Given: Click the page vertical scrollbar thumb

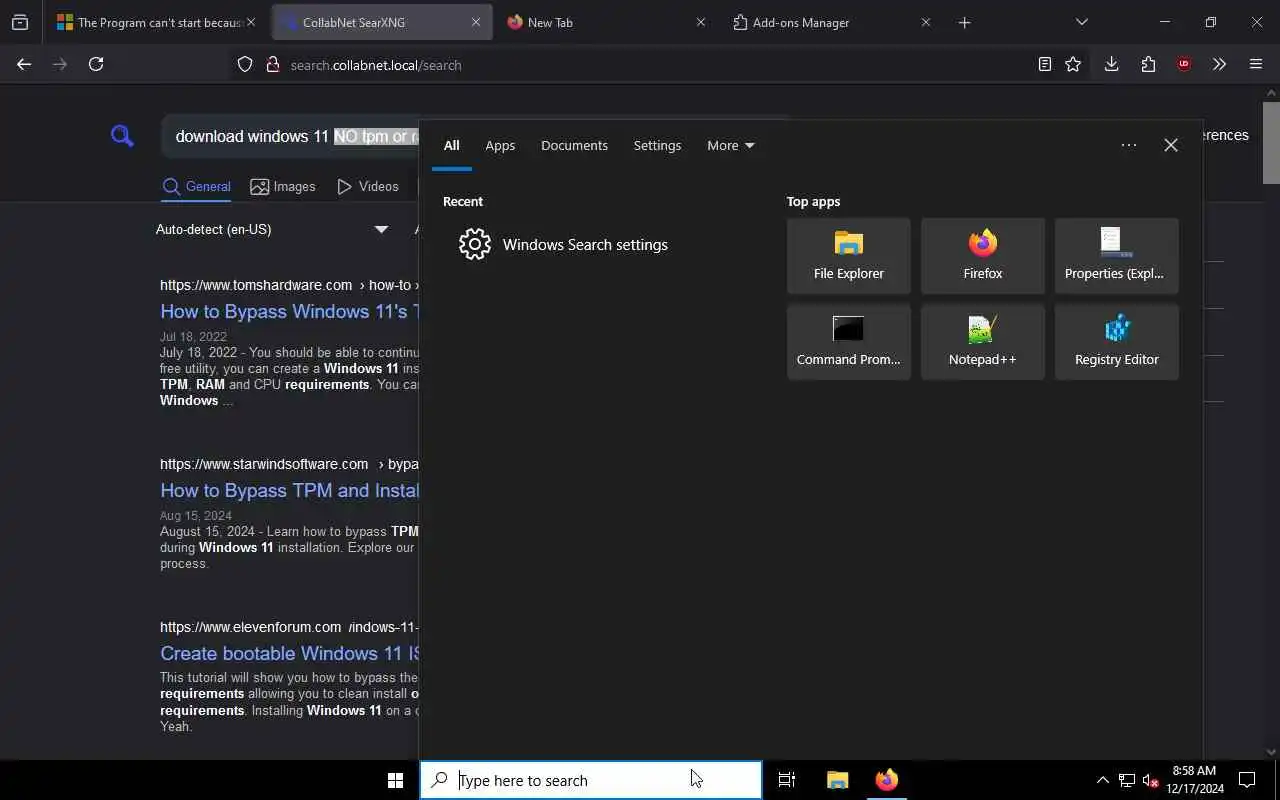Looking at the screenshot, I should (1271, 143).
